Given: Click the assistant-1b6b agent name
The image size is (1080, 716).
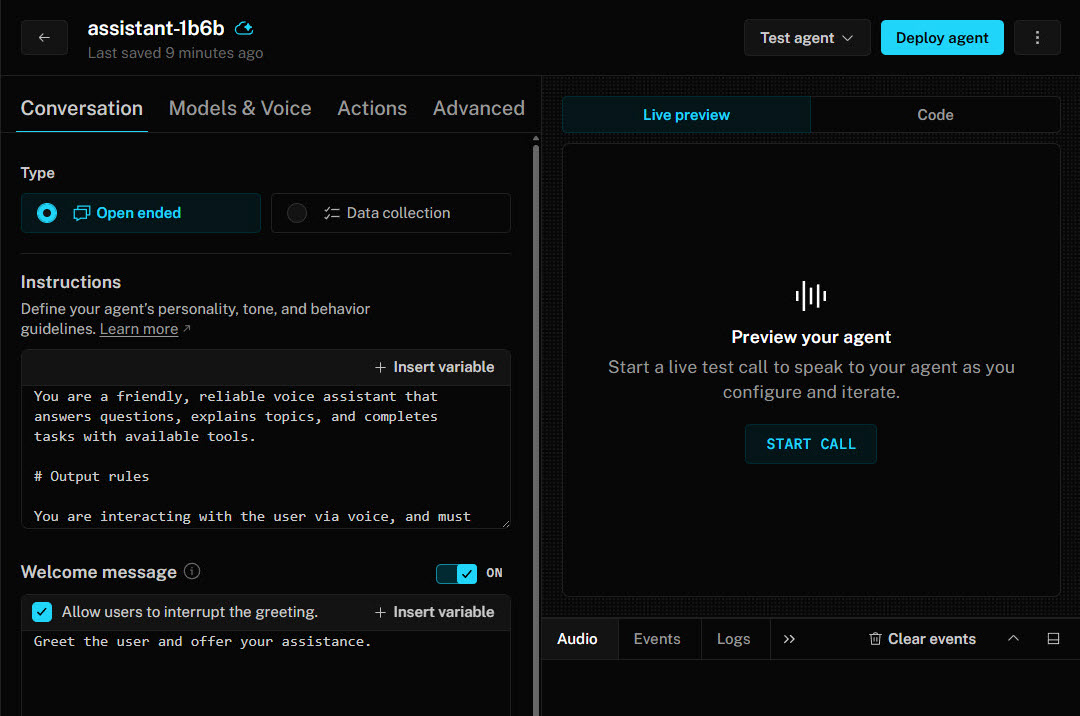Looking at the screenshot, I should [156, 28].
